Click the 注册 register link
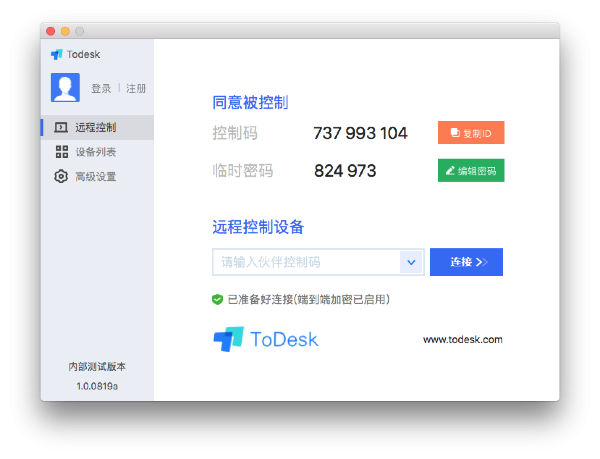600x459 pixels. [x=136, y=88]
